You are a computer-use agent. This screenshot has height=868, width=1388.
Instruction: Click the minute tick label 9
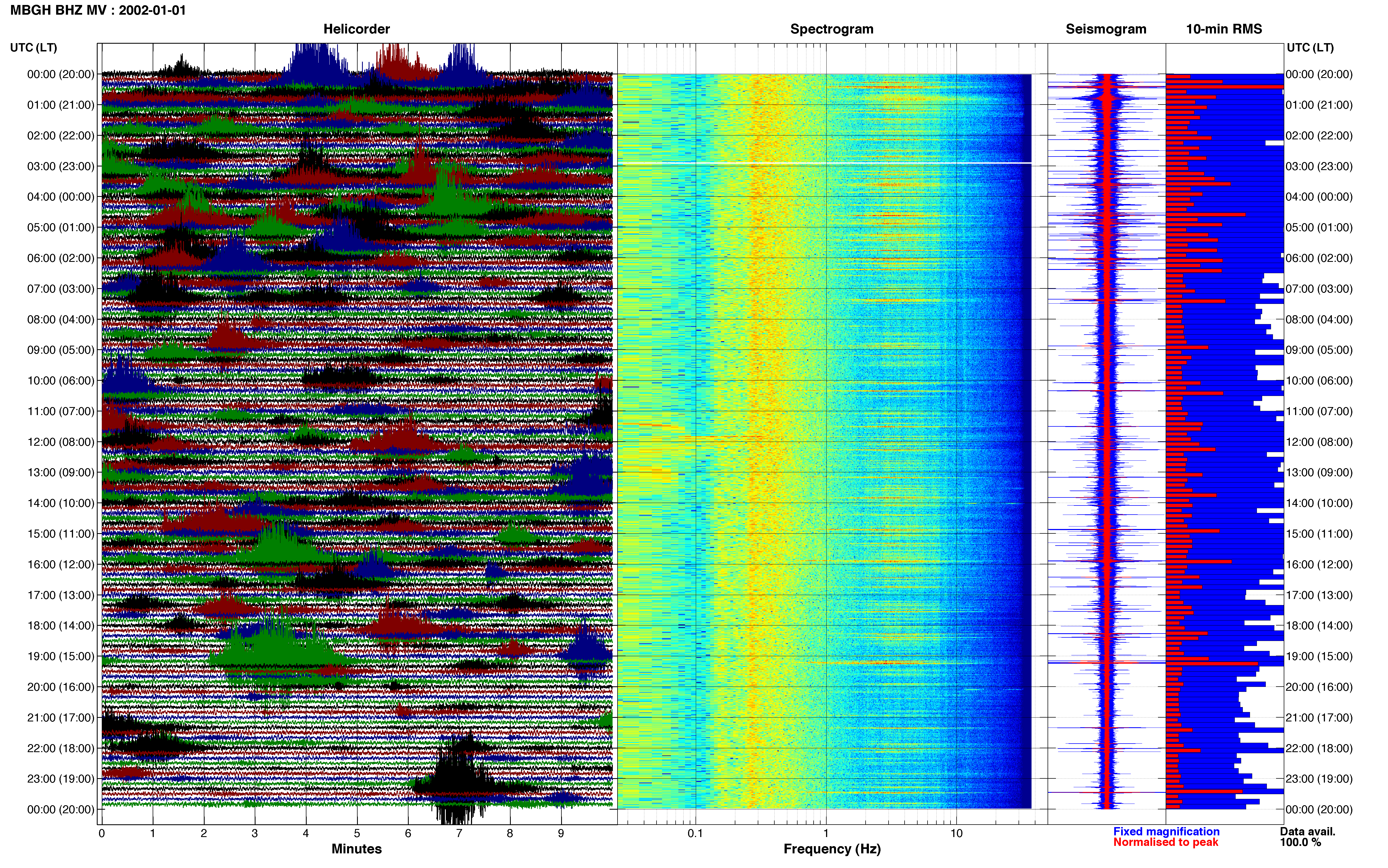tap(561, 833)
